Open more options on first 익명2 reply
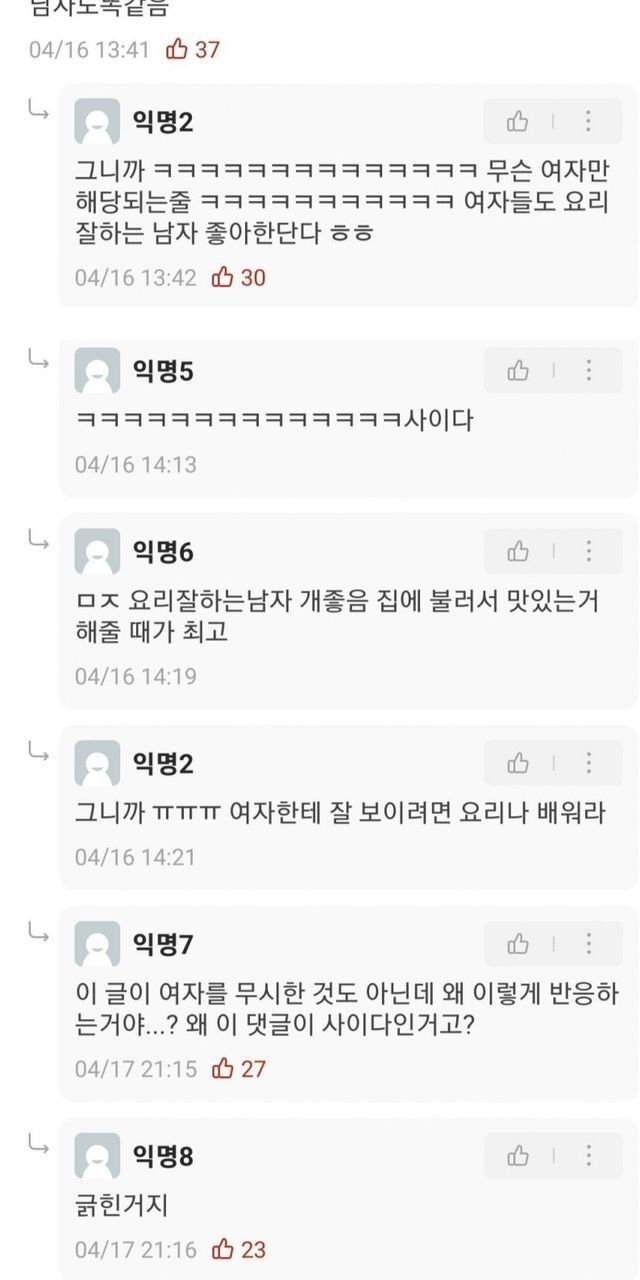This screenshot has height=1280, width=640. tap(588, 122)
